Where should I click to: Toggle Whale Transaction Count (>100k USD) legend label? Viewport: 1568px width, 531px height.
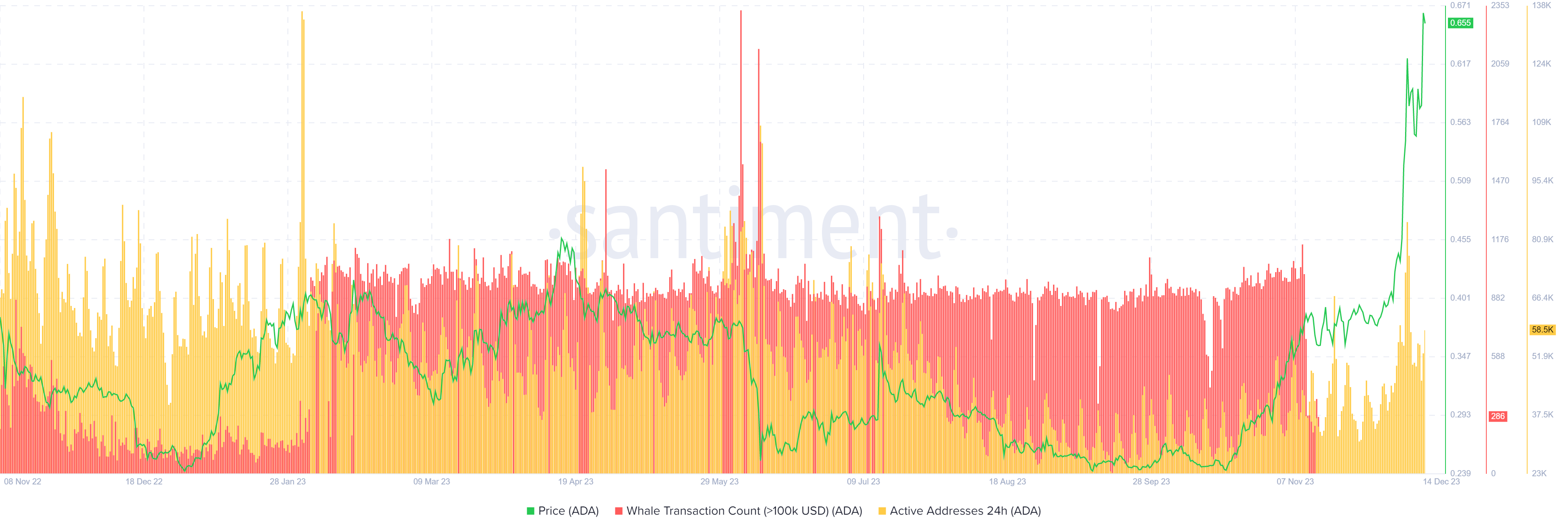coord(744,511)
